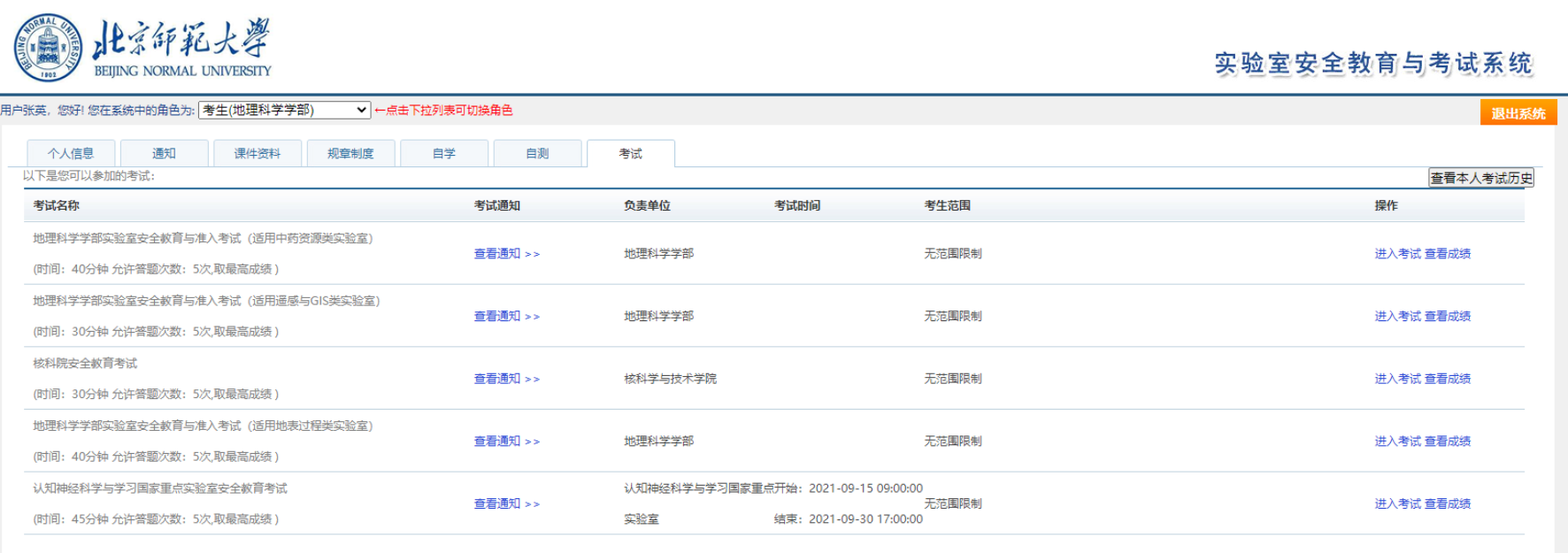Click 查看本人考试历史 button

[1481, 178]
